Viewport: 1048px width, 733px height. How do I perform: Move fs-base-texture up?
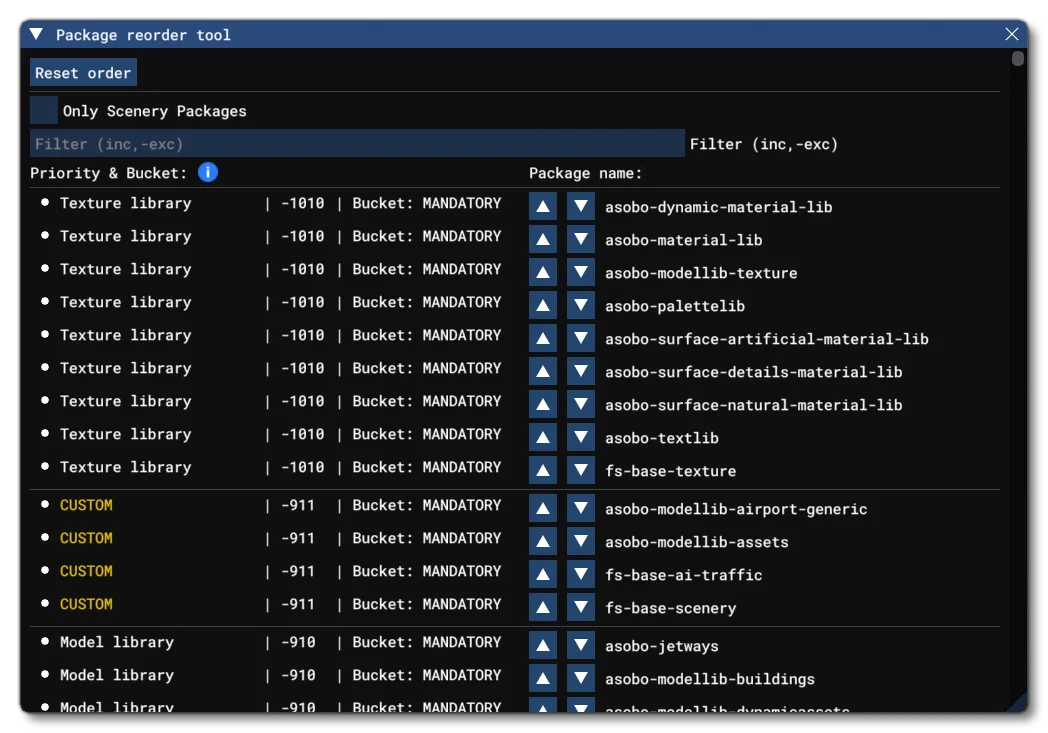(543, 470)
